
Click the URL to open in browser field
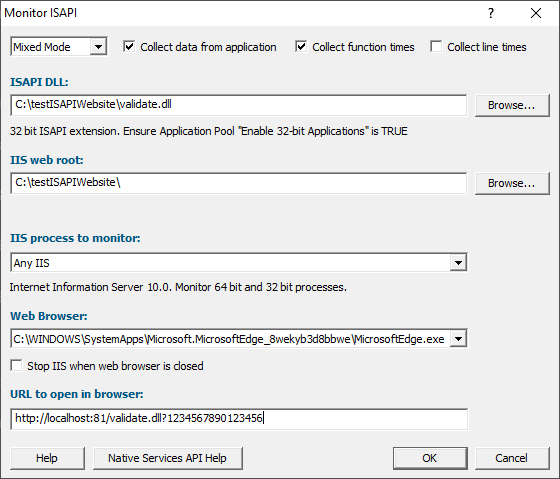coord(239,419)
